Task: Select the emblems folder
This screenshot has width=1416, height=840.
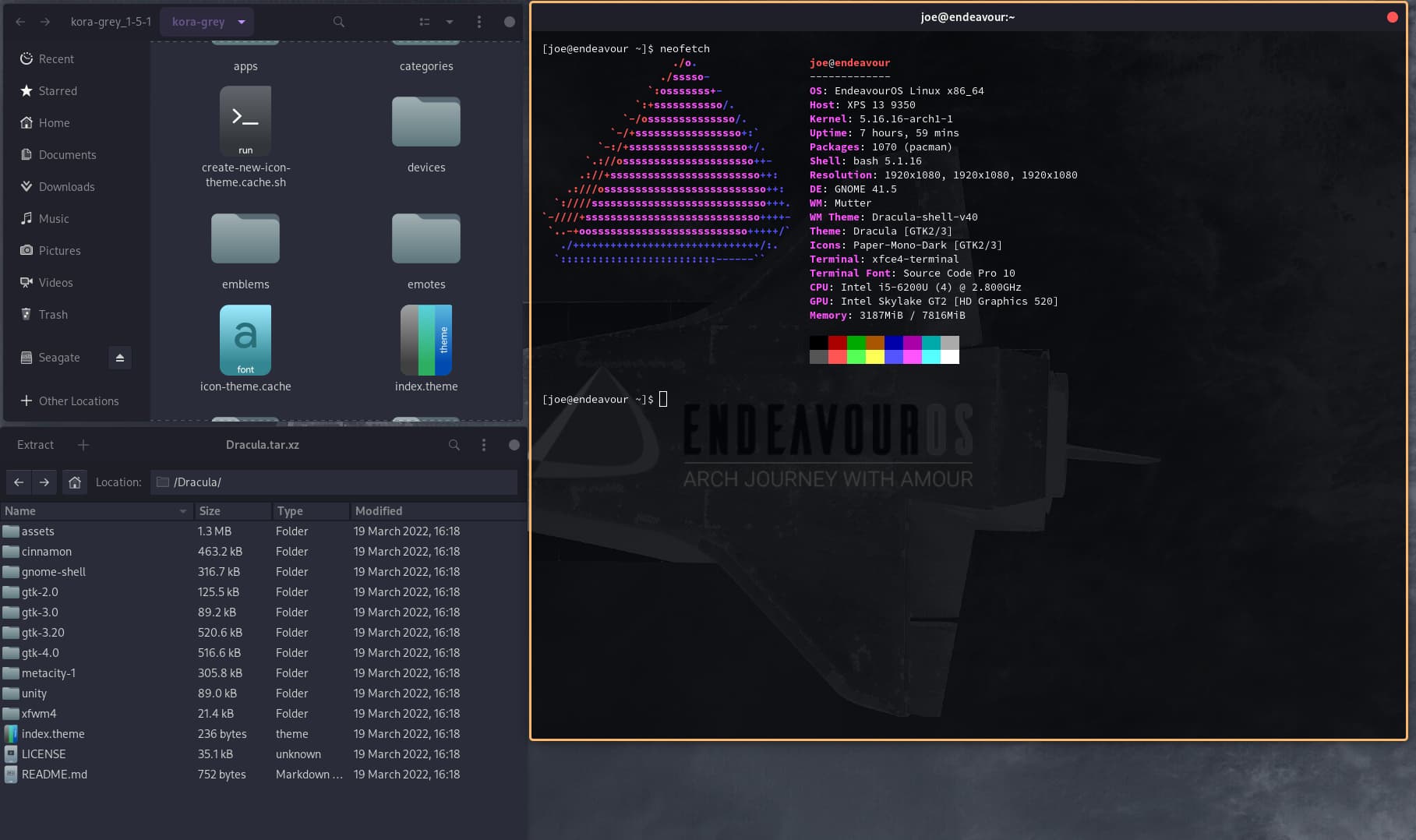Action: pyautogui.click(x=245, y=238)
